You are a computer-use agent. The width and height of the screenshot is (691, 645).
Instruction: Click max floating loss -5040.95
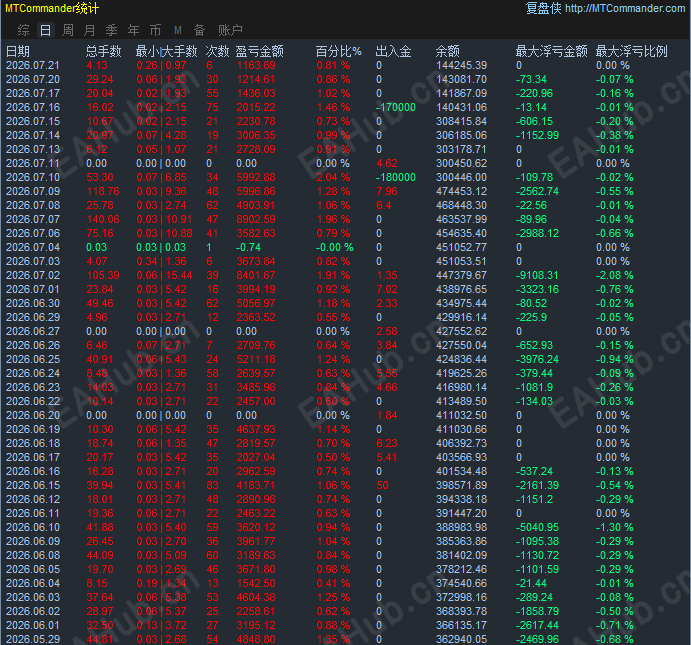(537, 527)
